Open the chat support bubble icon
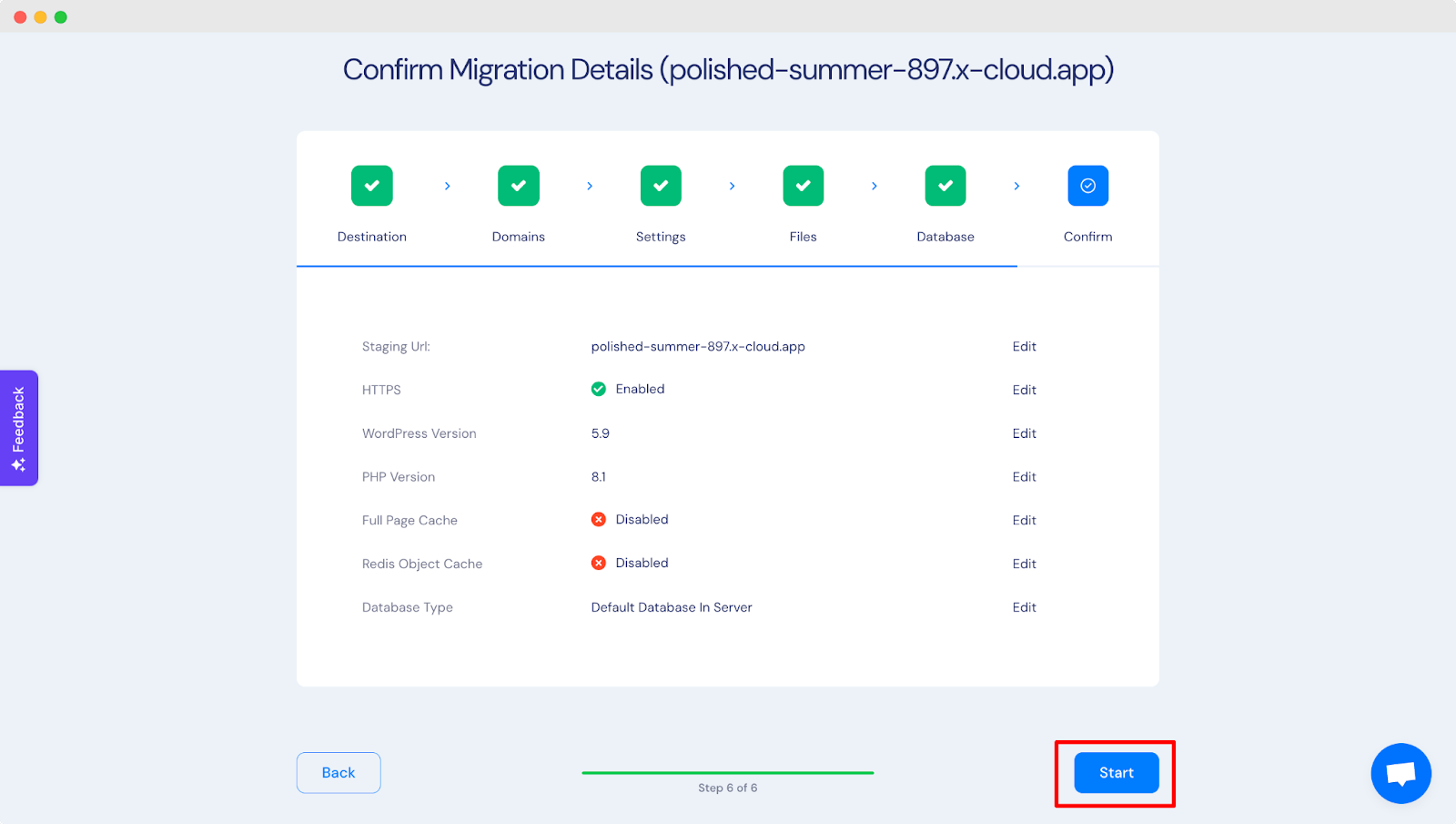Screen dimensions: 1456x824 click(1400, 773)
